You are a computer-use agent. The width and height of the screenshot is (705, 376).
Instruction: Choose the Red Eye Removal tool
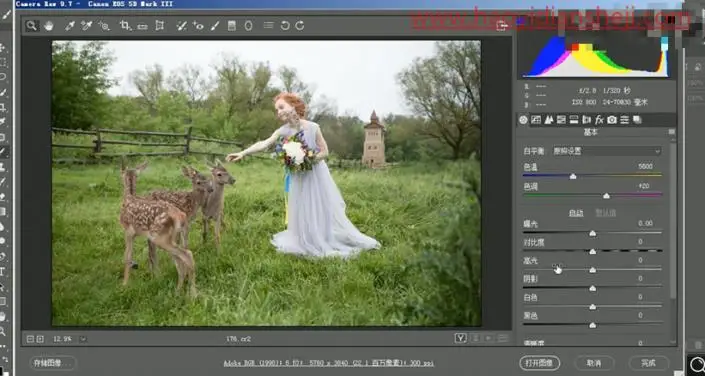point(198,26)
